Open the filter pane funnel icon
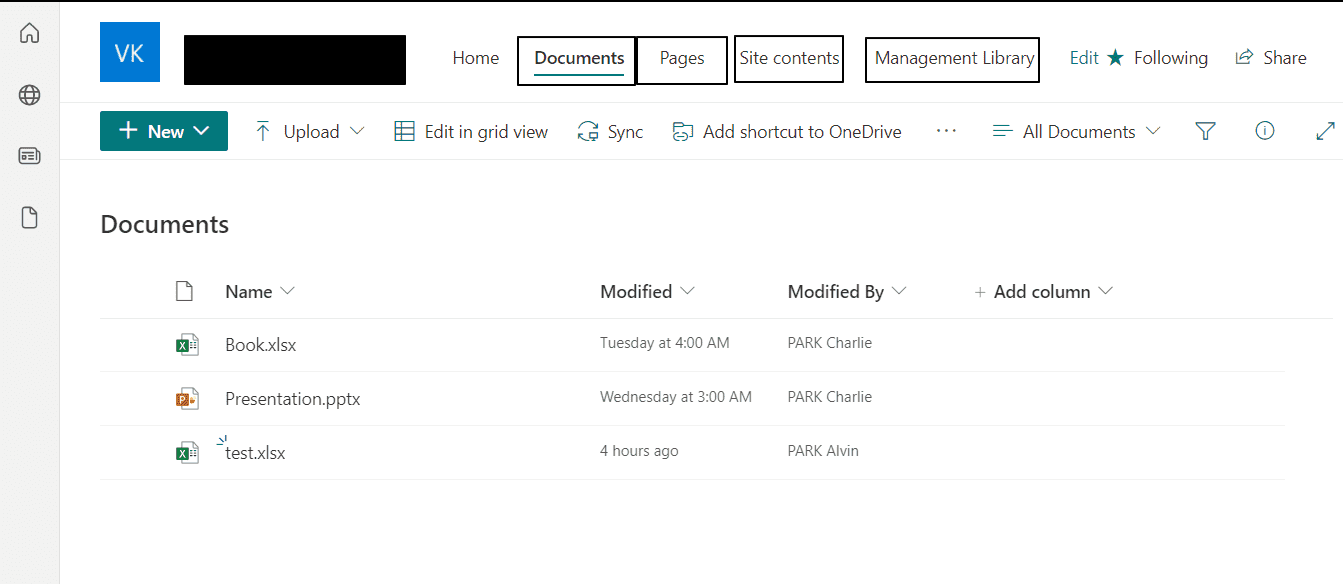1343x584 pixels. (x=1205, y=131)
